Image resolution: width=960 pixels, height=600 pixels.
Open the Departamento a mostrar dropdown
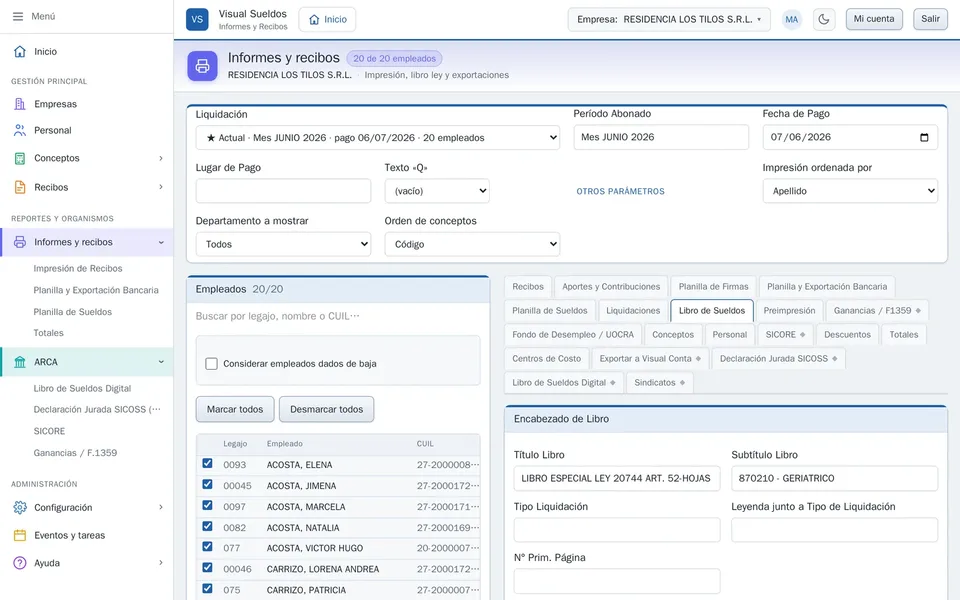[x=283, y=244]
